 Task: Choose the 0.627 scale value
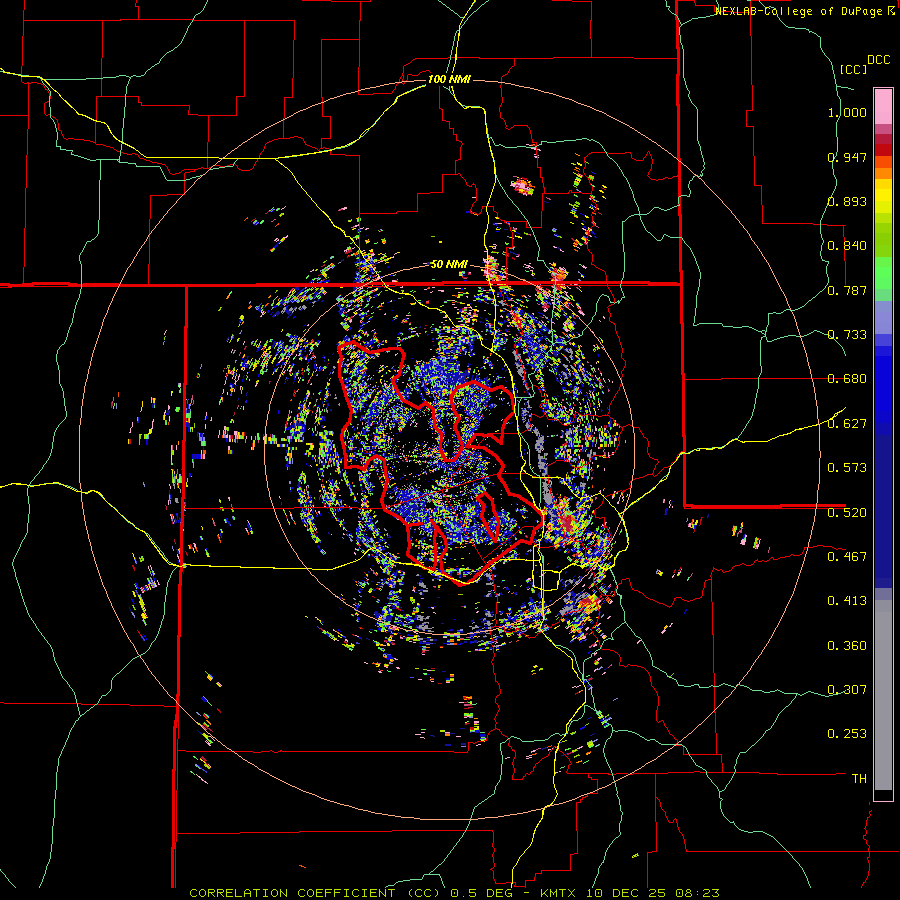tap(847, 424)
